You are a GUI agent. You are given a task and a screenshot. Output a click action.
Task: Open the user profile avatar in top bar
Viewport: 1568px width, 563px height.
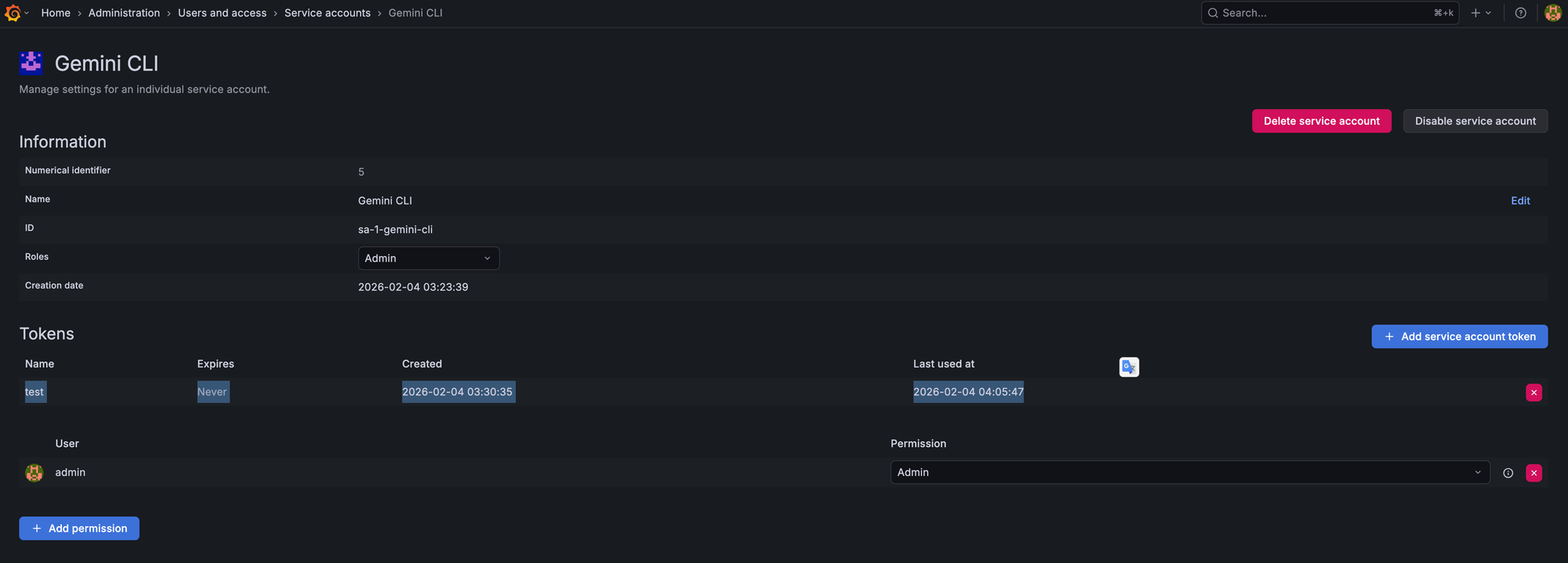click(x=1552, y=13)
